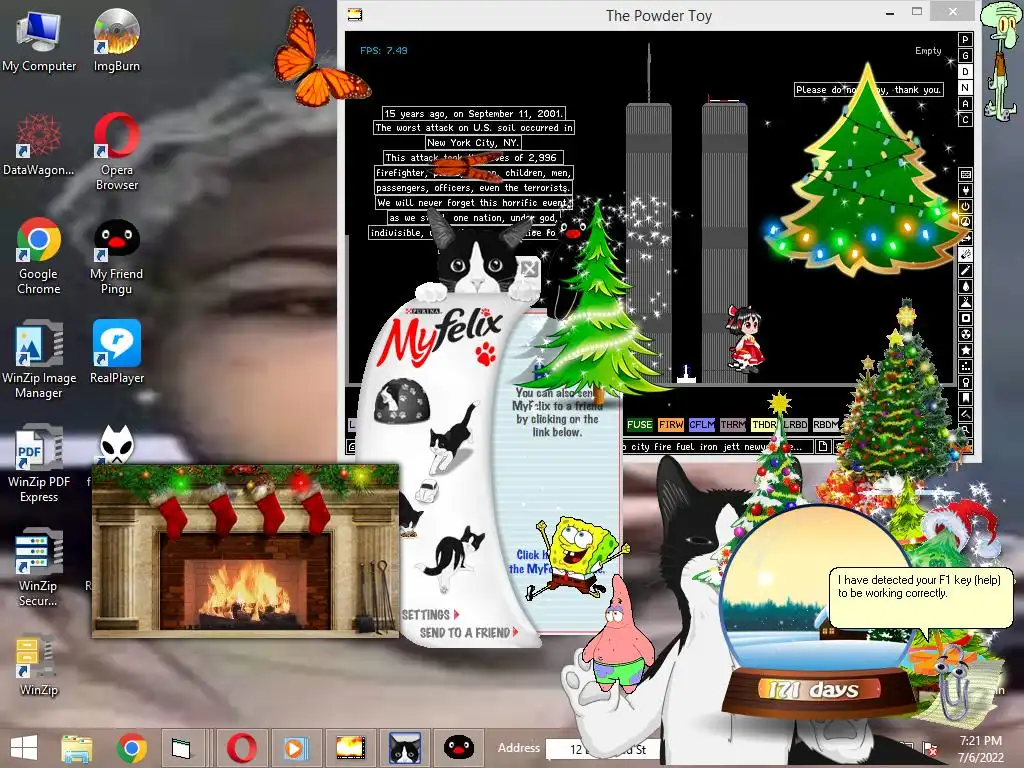The width and height of the screenshot is (1024, 768).
Task: Open the Electronics plug section in Powder Toy
Action: tap(965, 191)
